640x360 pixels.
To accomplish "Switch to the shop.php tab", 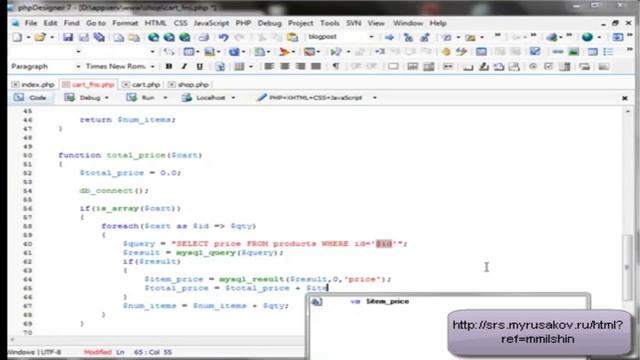I will [x=189, y=84].
